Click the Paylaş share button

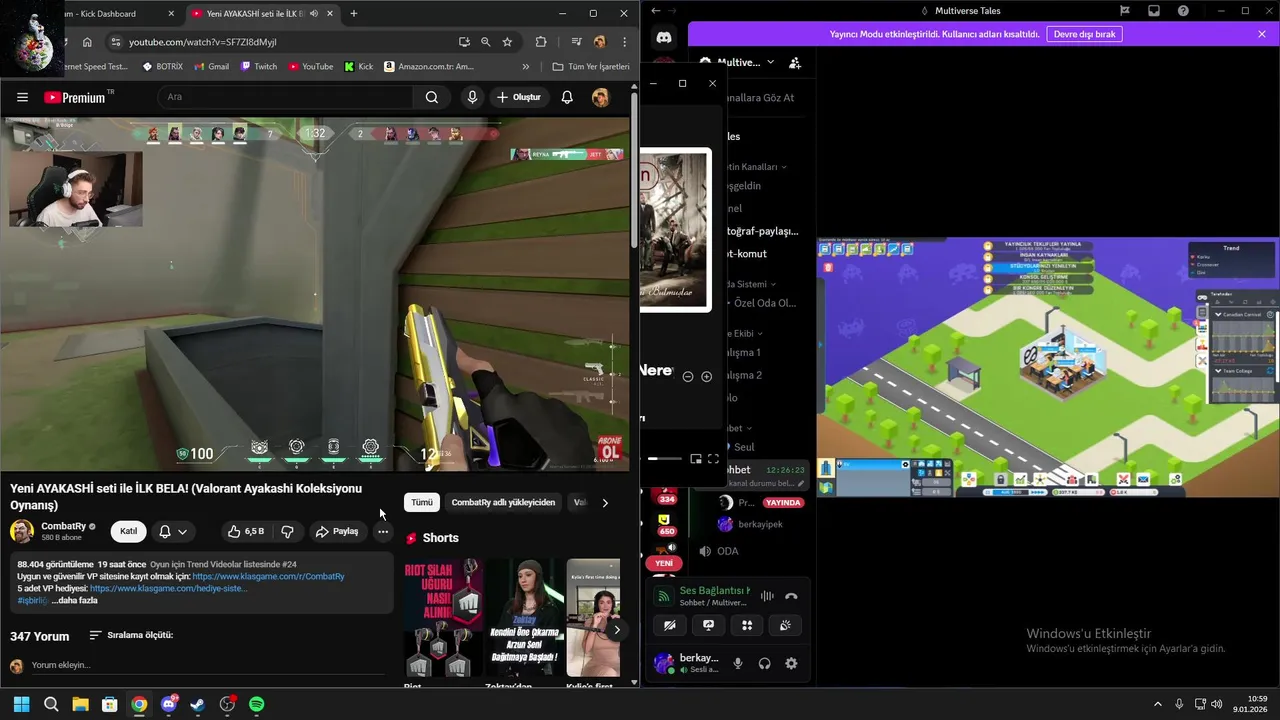pos(337,531)
